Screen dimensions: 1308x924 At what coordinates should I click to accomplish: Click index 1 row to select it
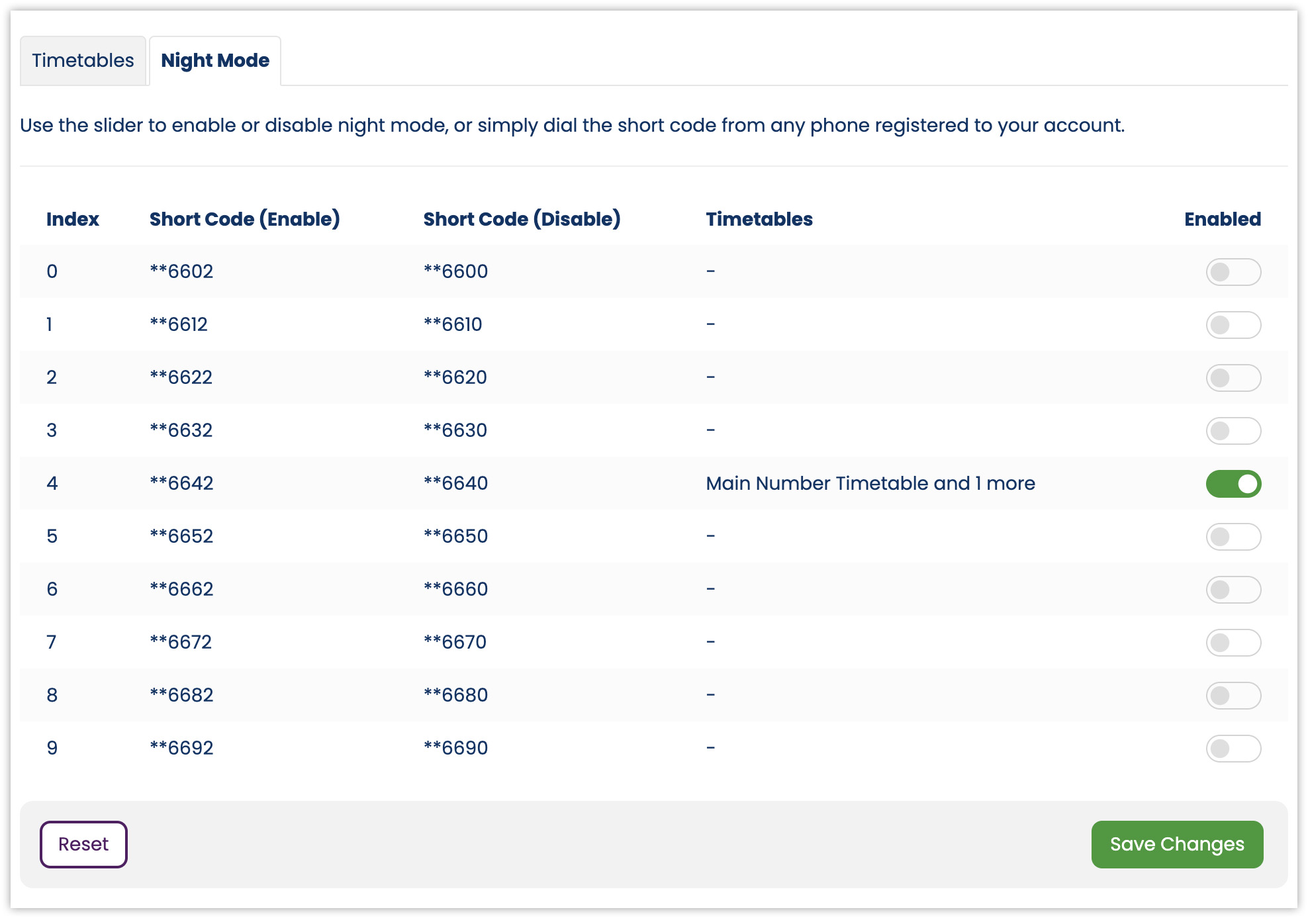(654, 325)
